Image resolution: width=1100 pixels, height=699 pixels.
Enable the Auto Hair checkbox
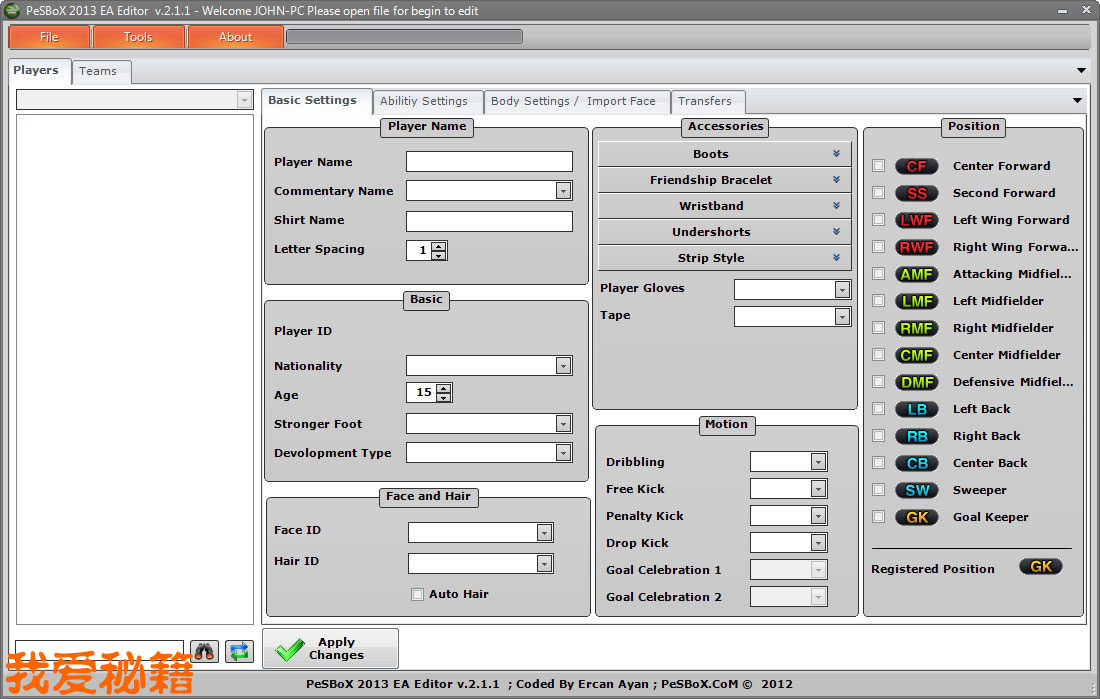point(418,595)
